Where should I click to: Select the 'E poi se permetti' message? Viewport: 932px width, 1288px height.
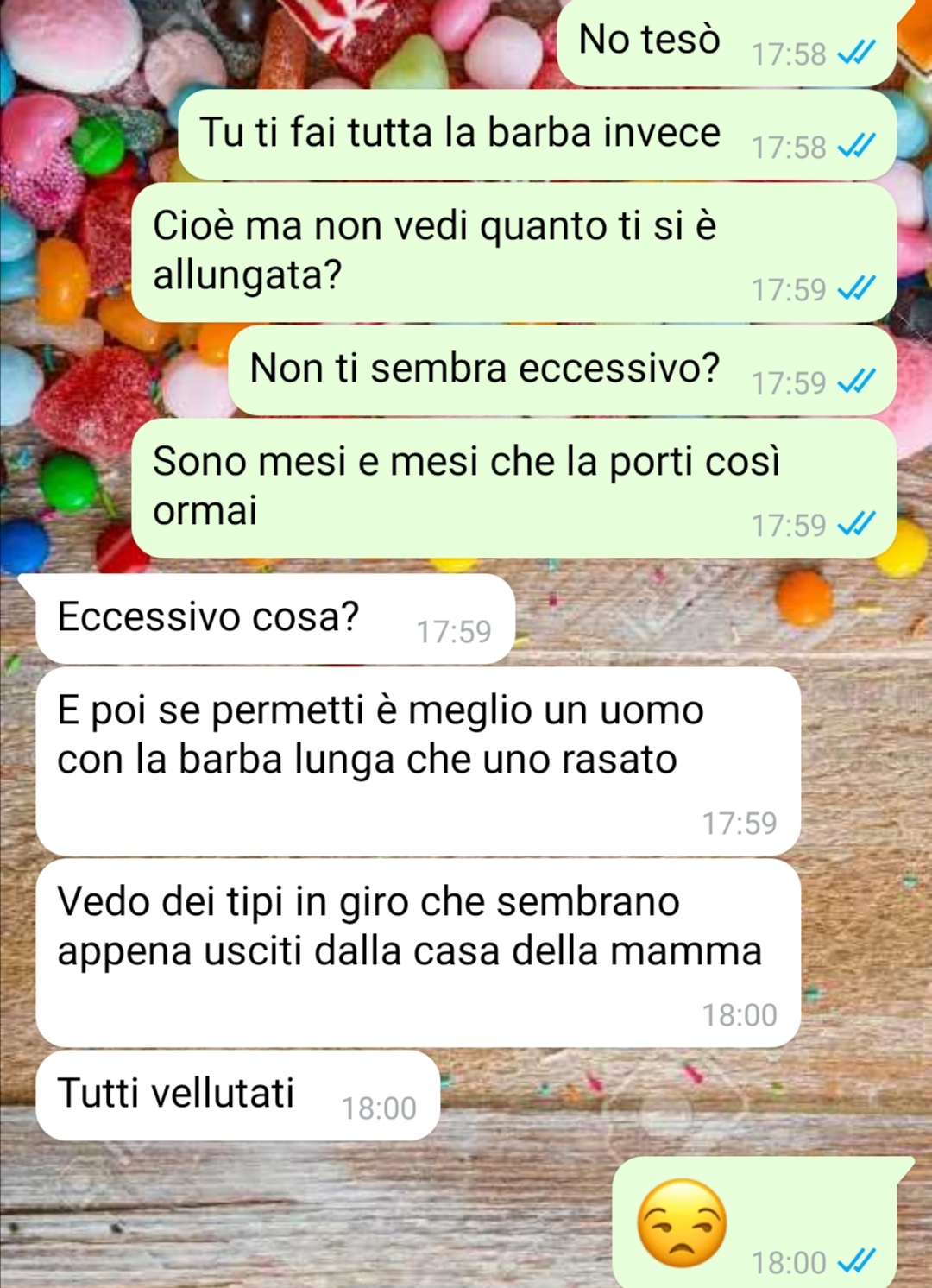pyautogui.click(x=419, y=761)
